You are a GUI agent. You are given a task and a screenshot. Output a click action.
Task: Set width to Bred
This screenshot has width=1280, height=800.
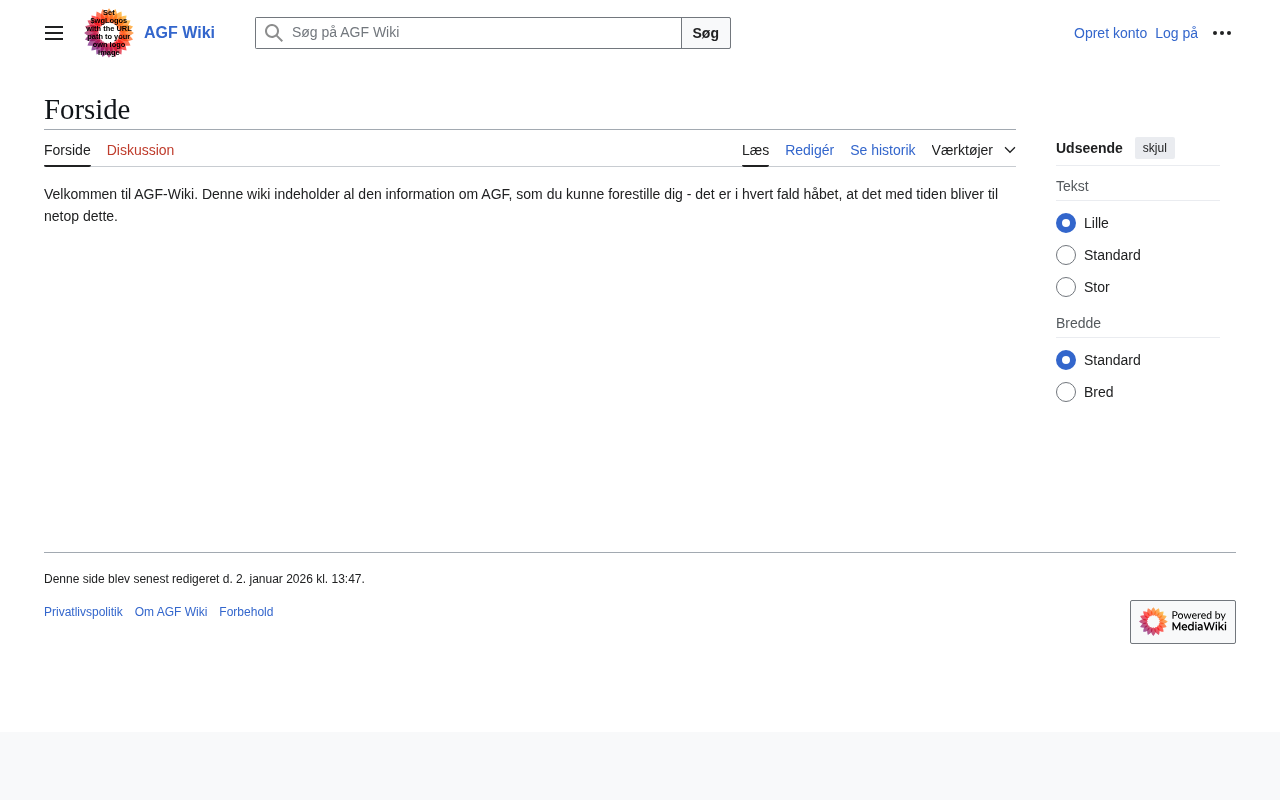tap(1066, 392)
